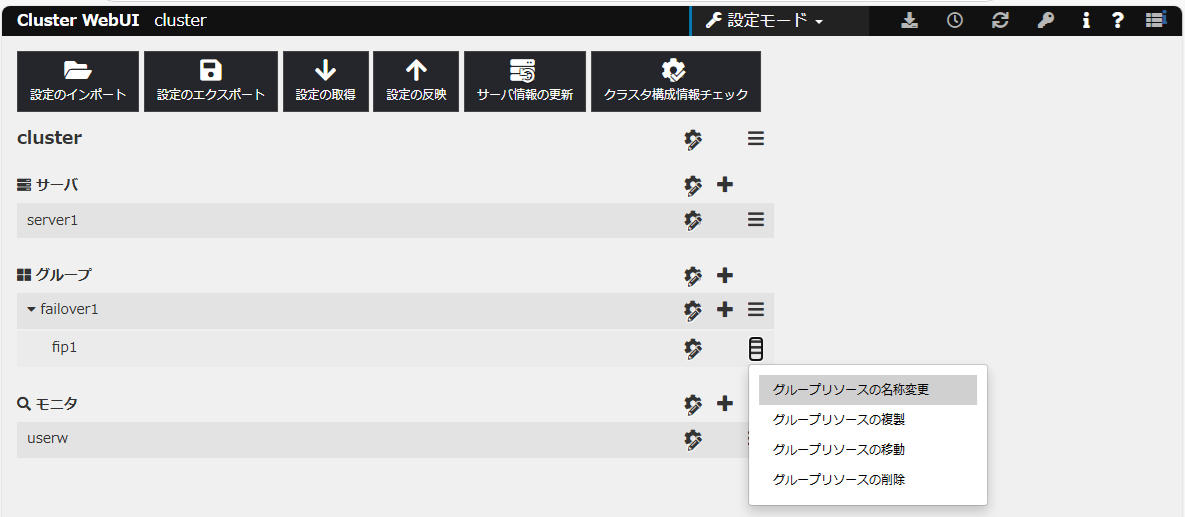The width and height of the screenshot is (1185, 517).
Task: Open the 設定モード mode dropdown
Action: (x=765, y=20)
